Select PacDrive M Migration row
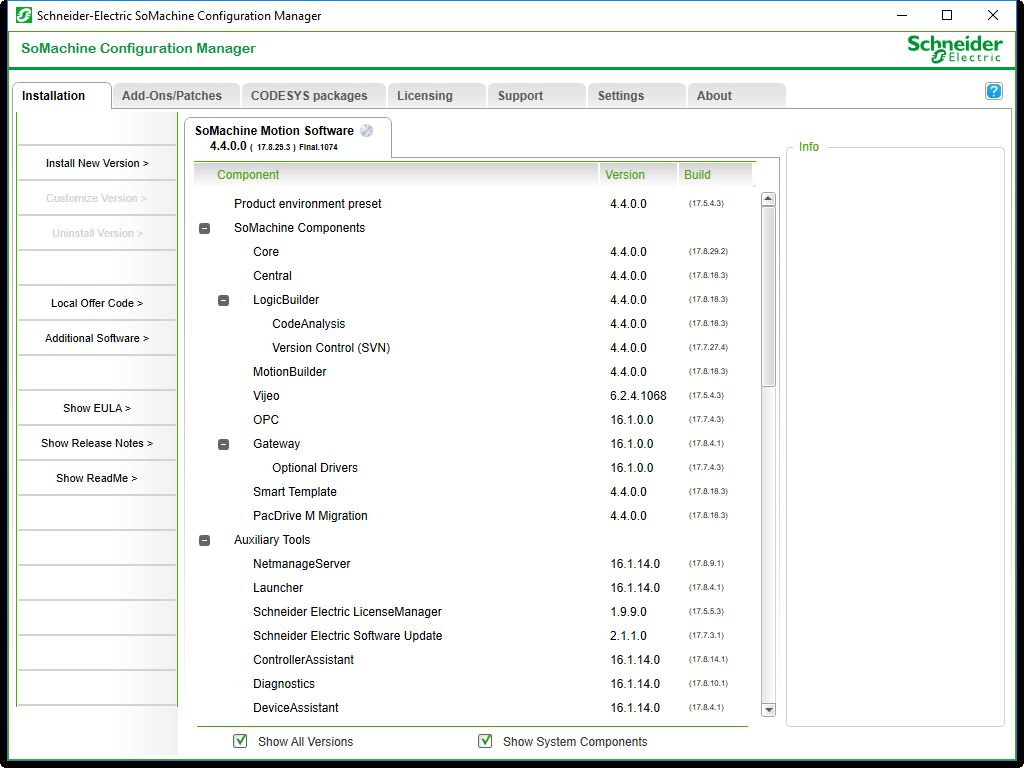This screenshot has height=768, width=1024. click(x=475, y=516)
